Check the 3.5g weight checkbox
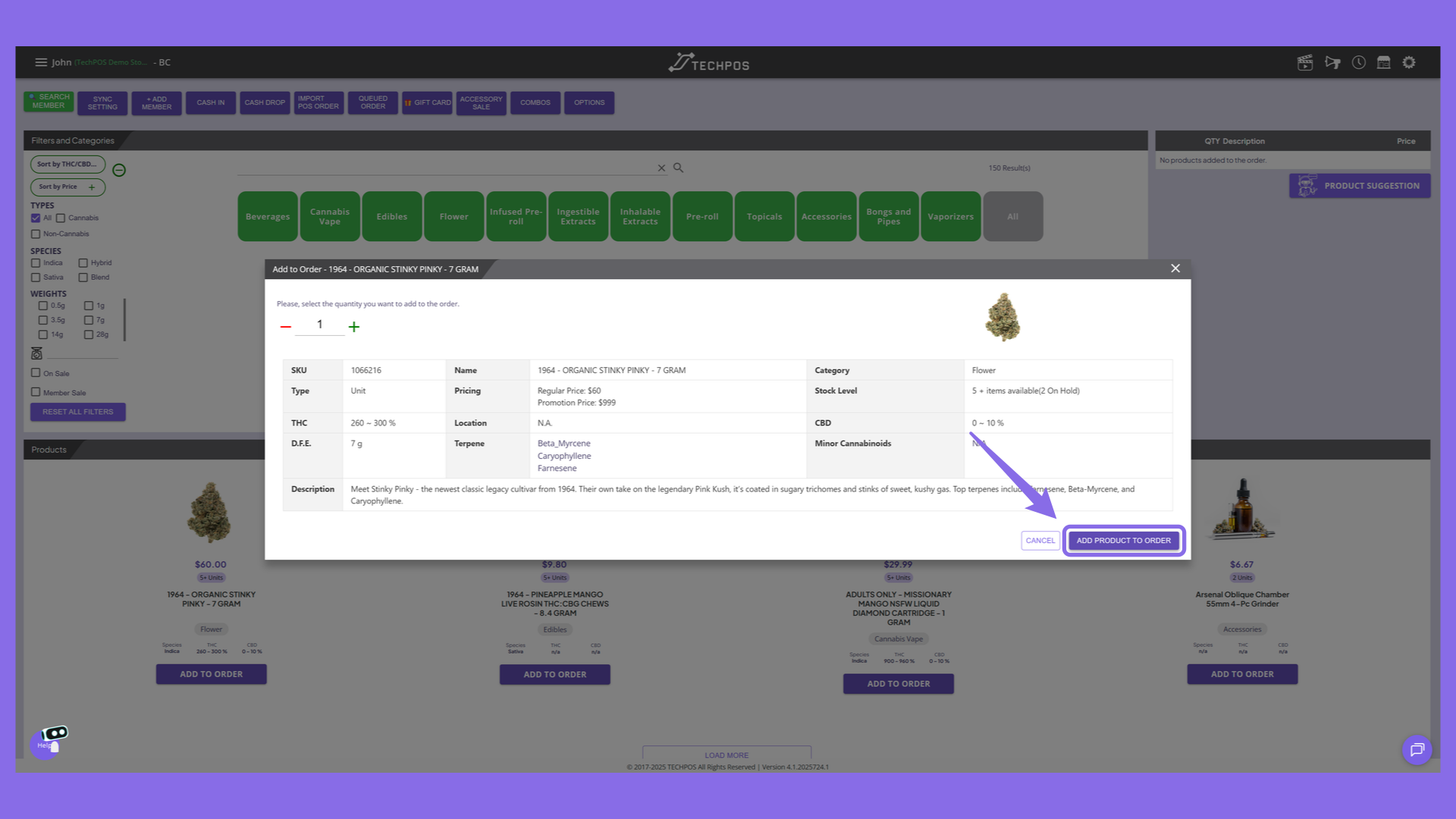Screen dimensions: 1456x819 tap(43, 320)
